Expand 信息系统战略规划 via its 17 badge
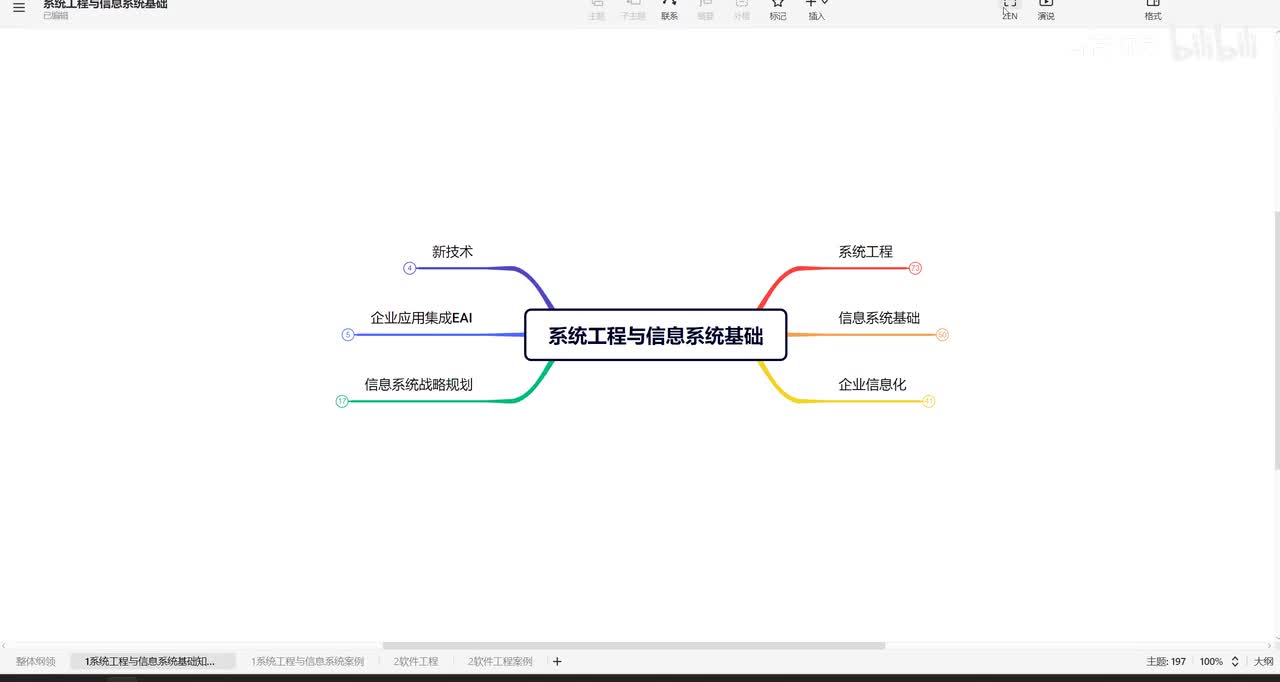The width and height of the screenshot is (1280, 682). coord(342,401)
